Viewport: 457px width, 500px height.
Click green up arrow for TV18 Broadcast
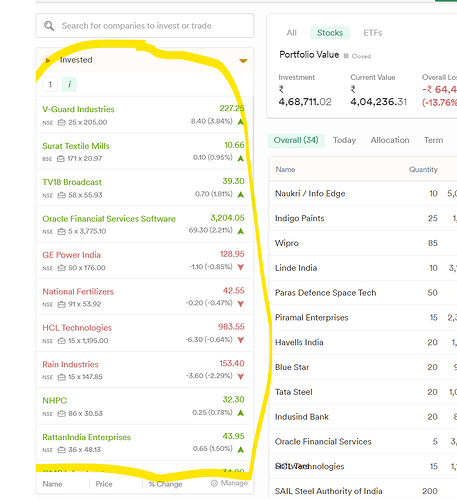coord(240,195)
